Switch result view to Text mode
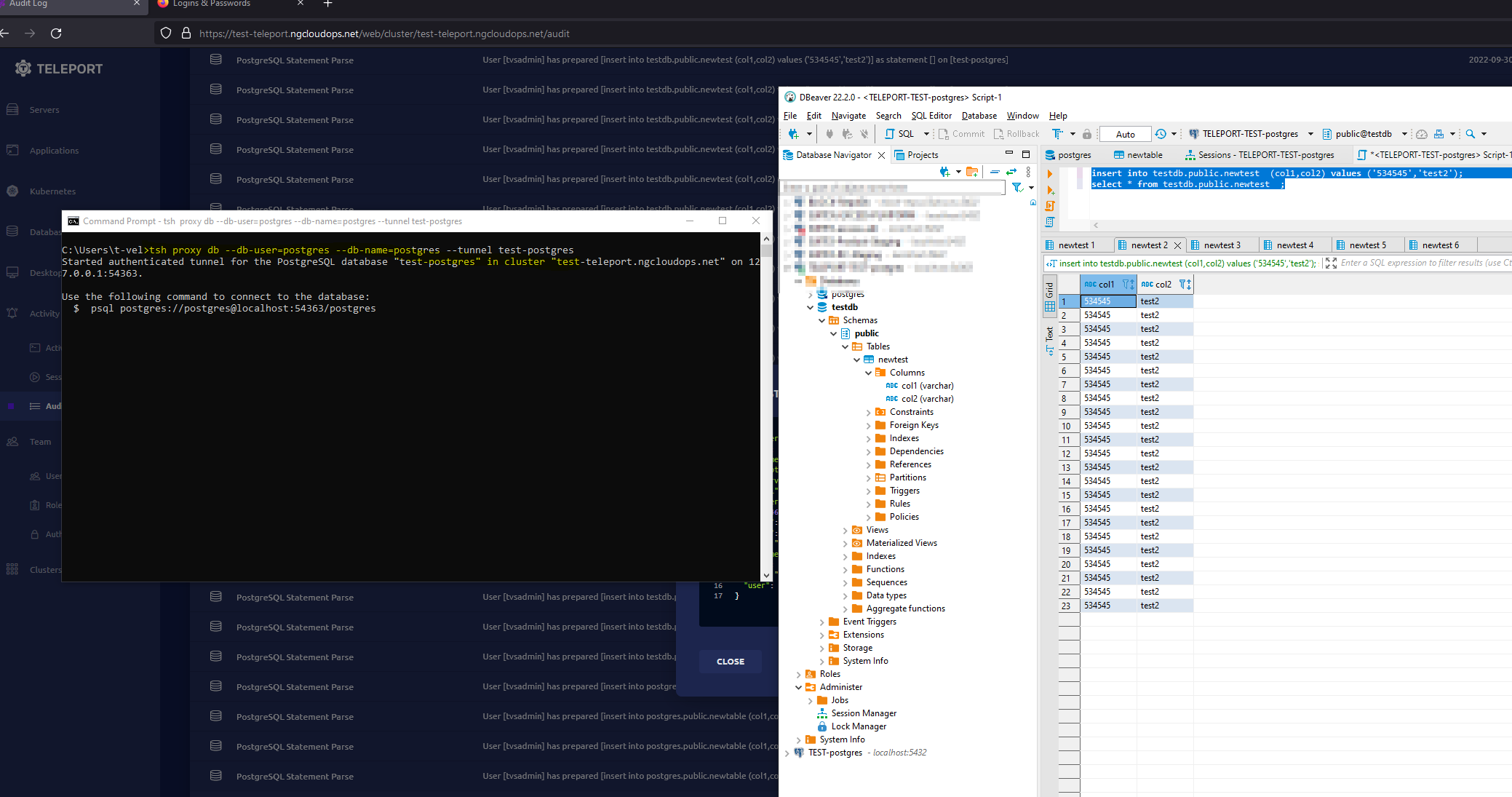 tap(1049, 340)
